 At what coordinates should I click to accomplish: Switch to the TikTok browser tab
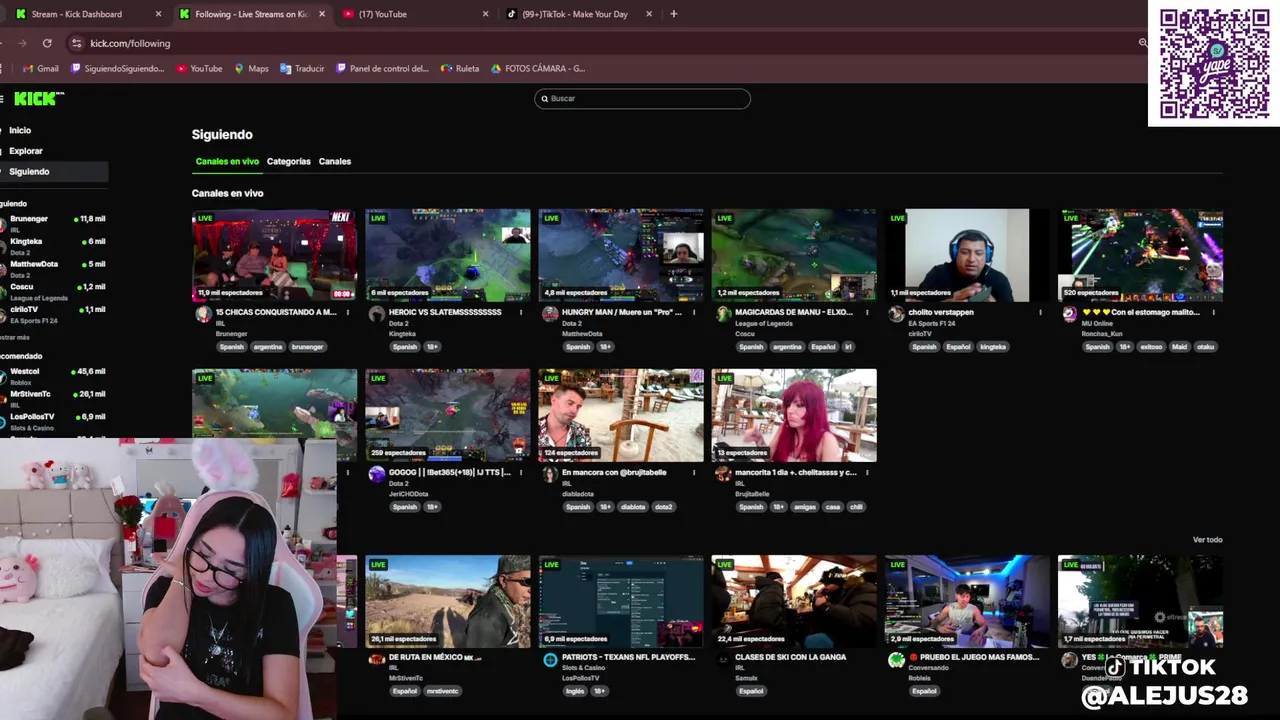579,14
